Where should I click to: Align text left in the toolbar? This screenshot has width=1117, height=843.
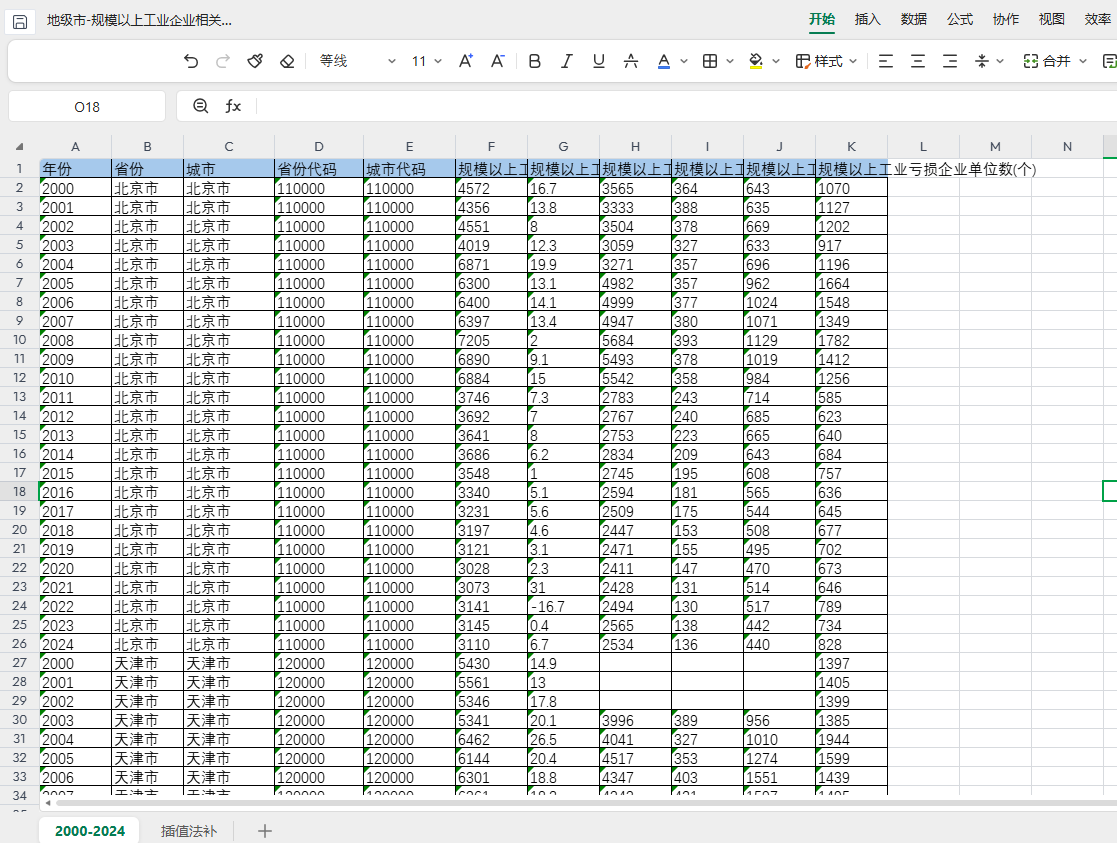click(885, 61)
